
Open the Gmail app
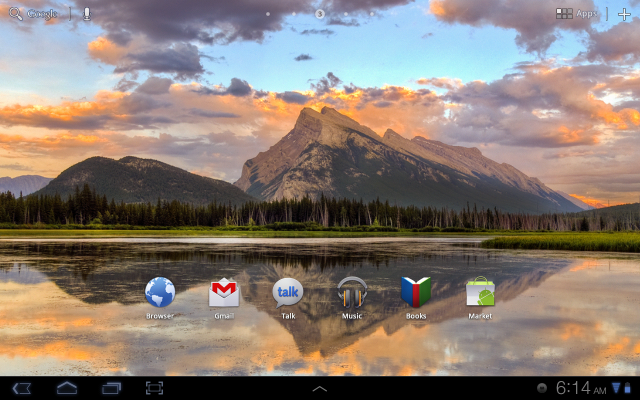point(224,298)
